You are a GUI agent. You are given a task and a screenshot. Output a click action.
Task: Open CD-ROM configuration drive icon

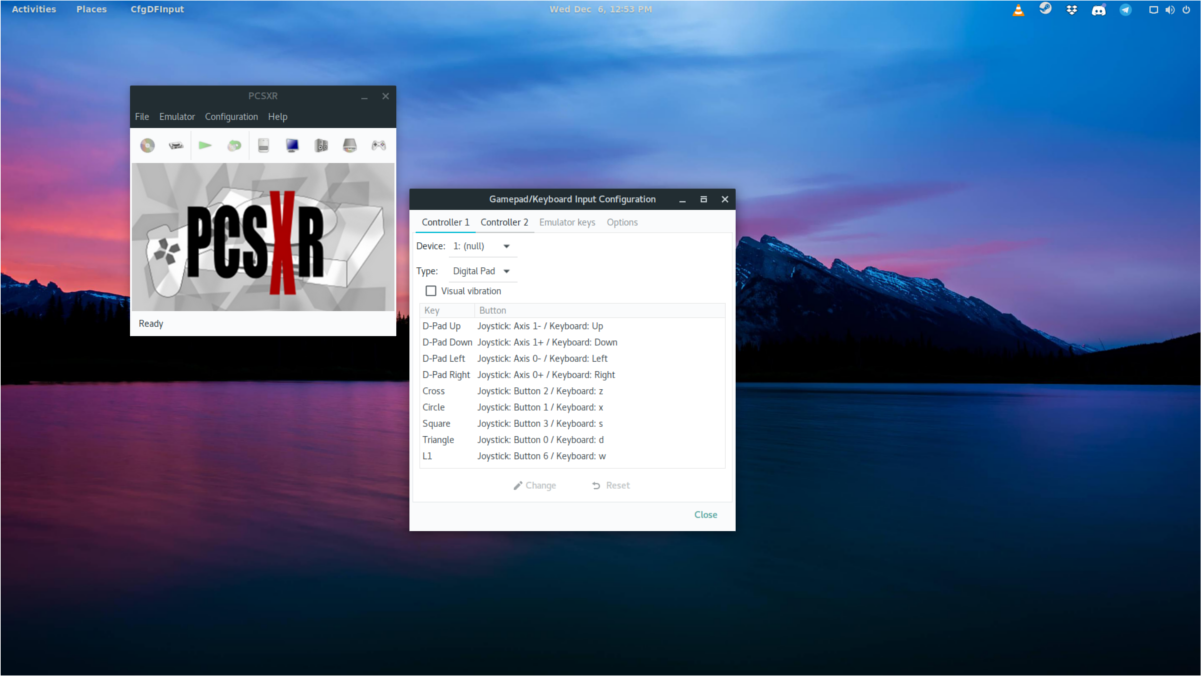(350, 145)
